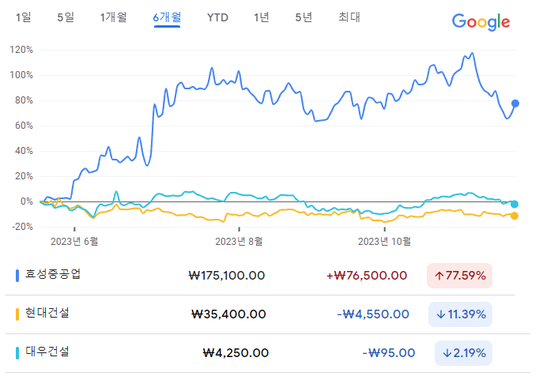Choose the 1개월 range tab
Image resolution: width=539 pixels, height=380 pixels.
coord(113,17)
